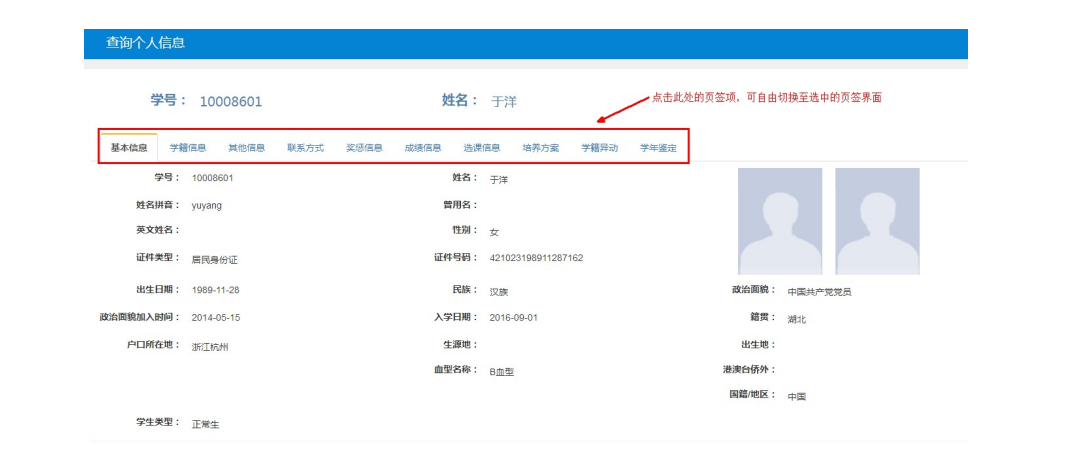This screenshot has width=1071, height=475.
Task: Click the enrollment date 2016-09-01
Action: (514, 318)
